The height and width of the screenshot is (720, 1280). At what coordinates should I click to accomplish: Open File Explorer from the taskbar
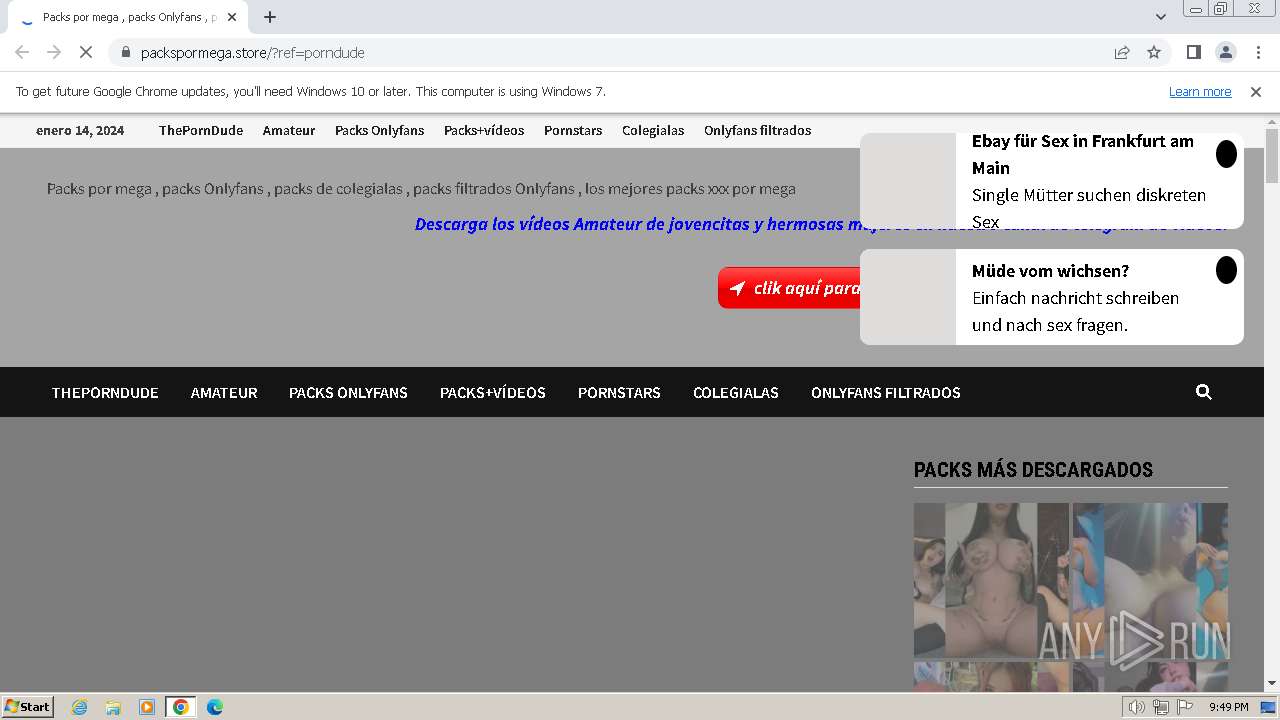pos(113,707)
